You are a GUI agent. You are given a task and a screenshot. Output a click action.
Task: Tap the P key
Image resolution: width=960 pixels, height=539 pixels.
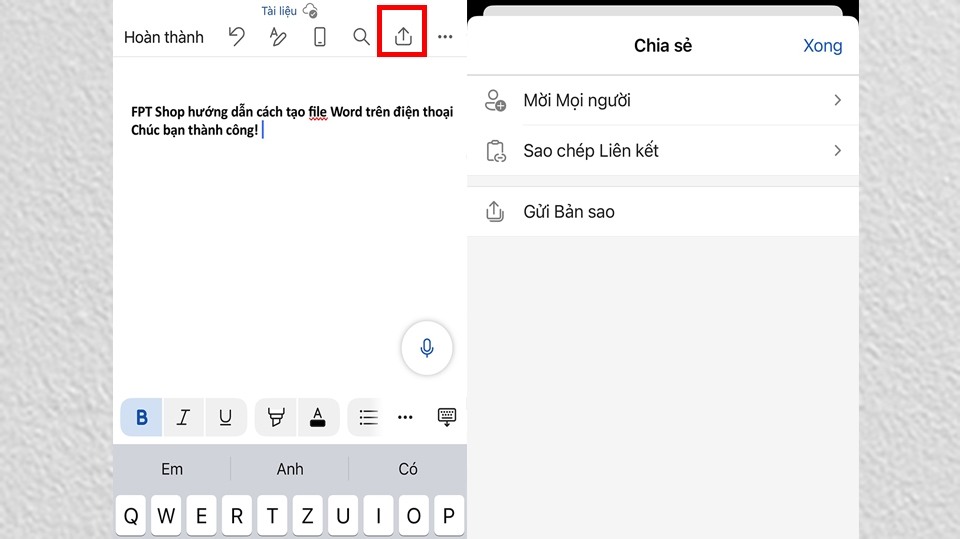tap(449, 516)
